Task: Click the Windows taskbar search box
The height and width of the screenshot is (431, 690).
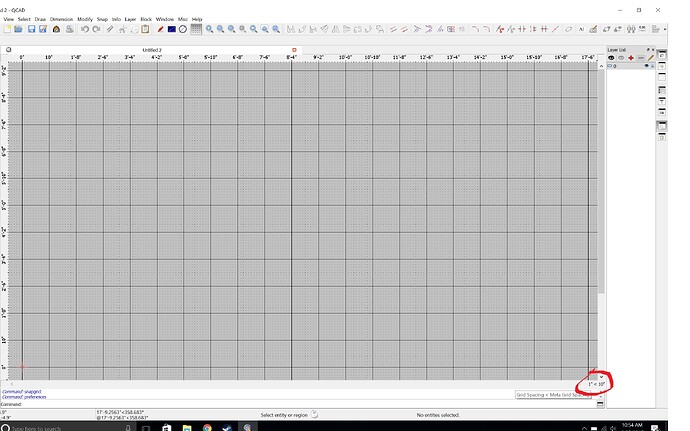Action: click(x=66, y=427)
